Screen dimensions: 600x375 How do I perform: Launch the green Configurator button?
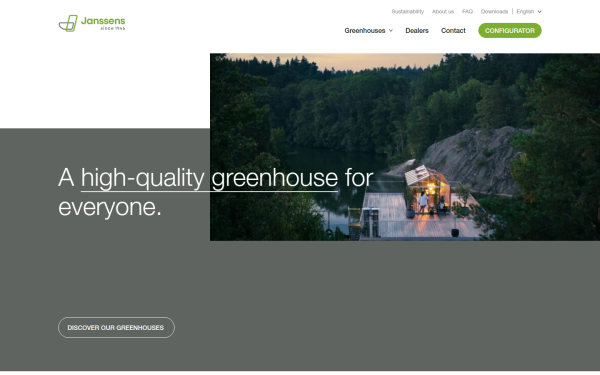(x=510, y=31)
